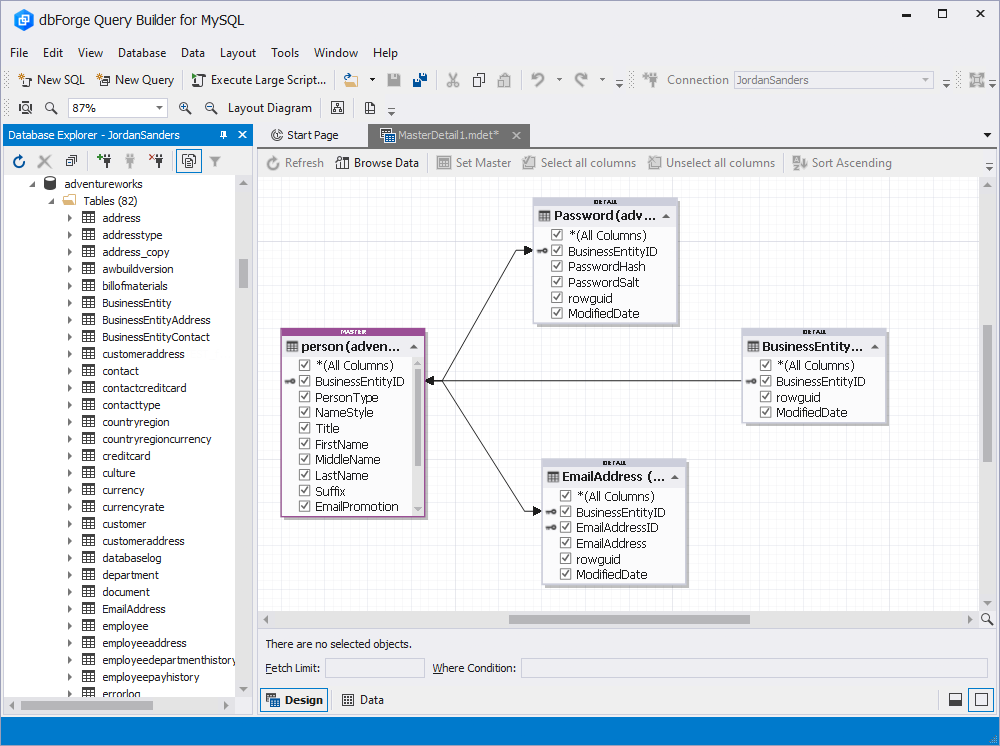Close the MasterDetail1.mdet tab
The width and height of the screenshot is (1000, 746).
click(516, 135)
